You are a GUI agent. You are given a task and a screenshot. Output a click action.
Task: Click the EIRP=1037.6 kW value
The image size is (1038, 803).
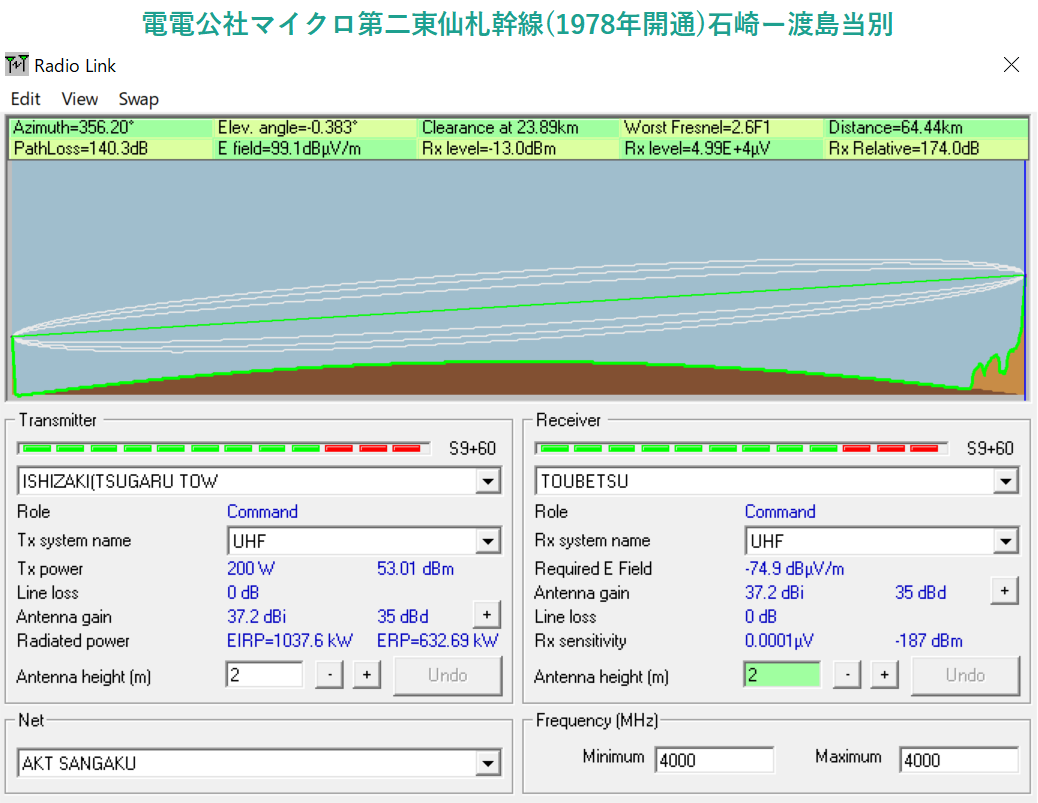pos(290,641)
